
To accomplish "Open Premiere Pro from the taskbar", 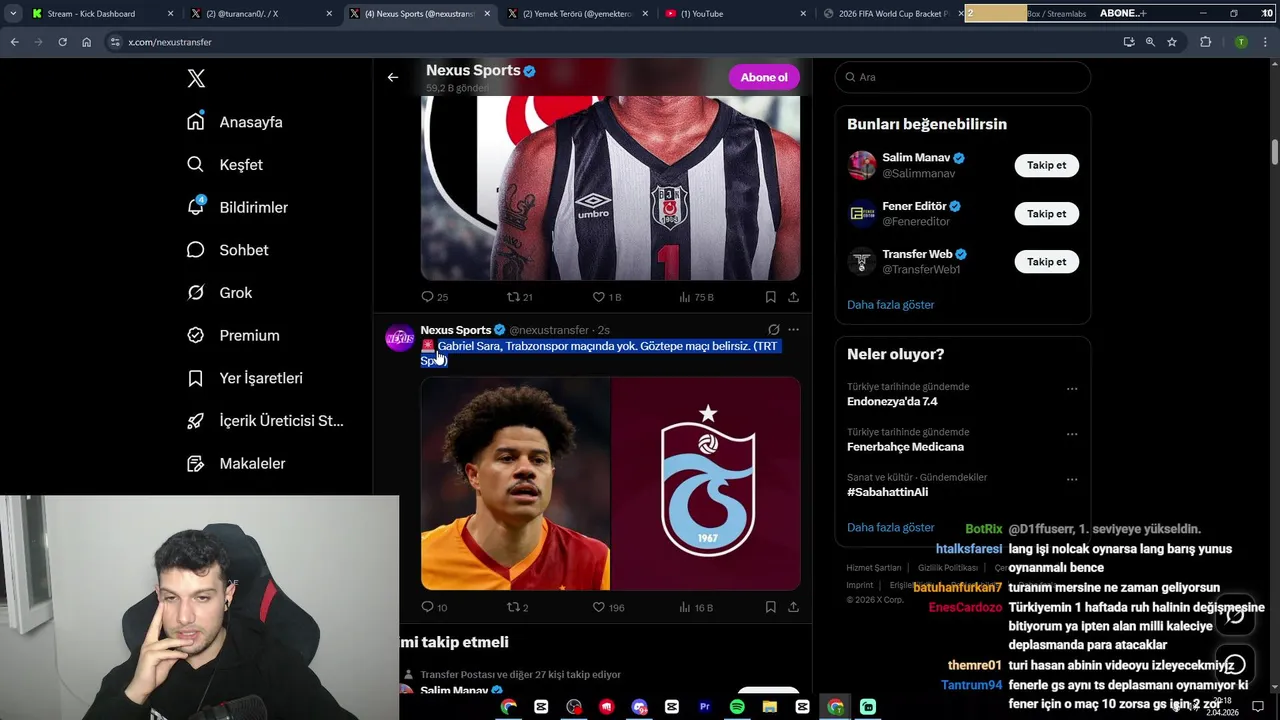I will coord(705,706).
